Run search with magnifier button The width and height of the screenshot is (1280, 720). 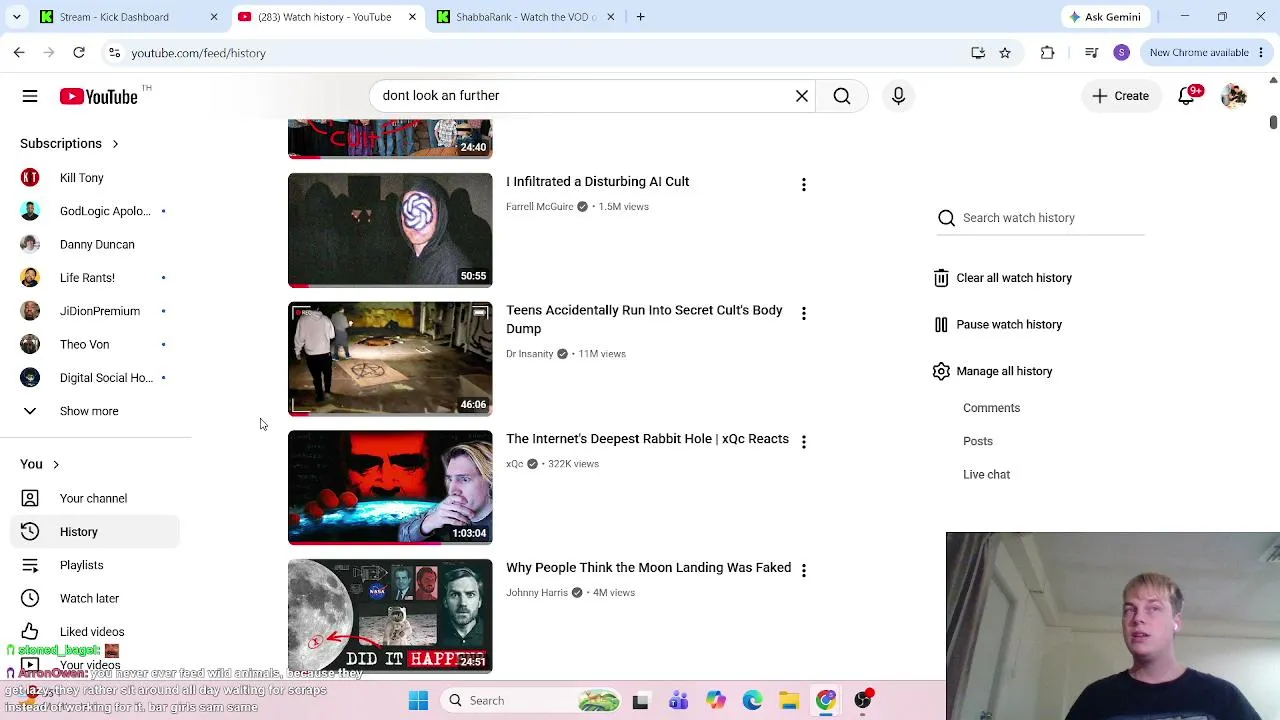pos(842,96)
